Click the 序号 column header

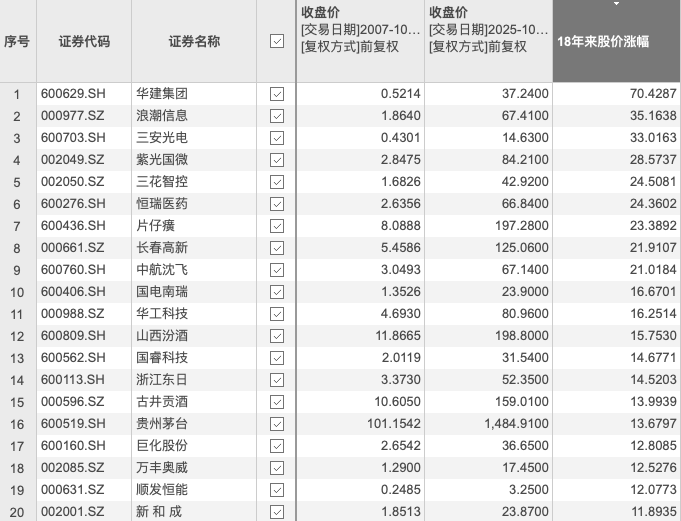(17, 41)
